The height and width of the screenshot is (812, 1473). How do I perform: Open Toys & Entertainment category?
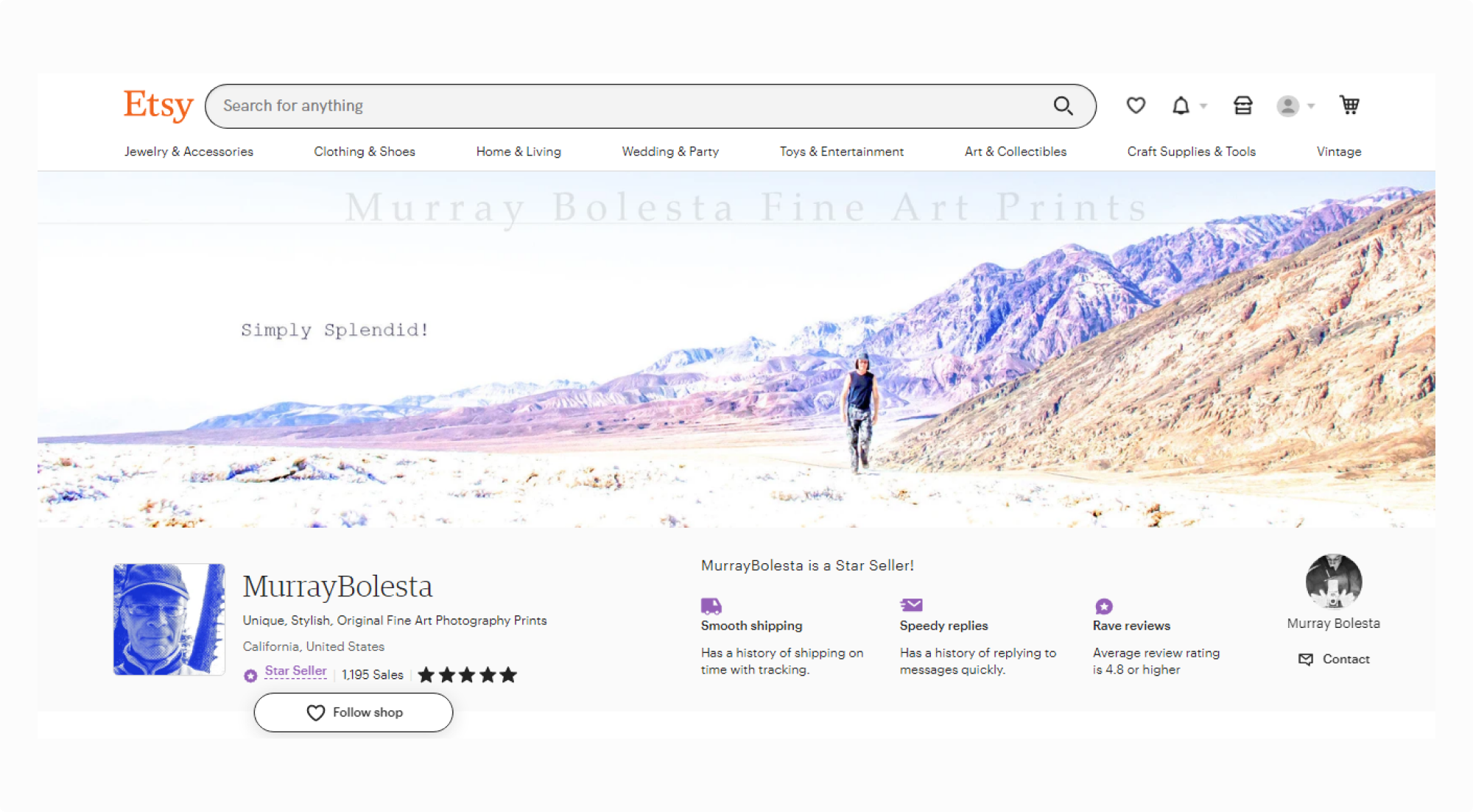(x=842, y=151)
